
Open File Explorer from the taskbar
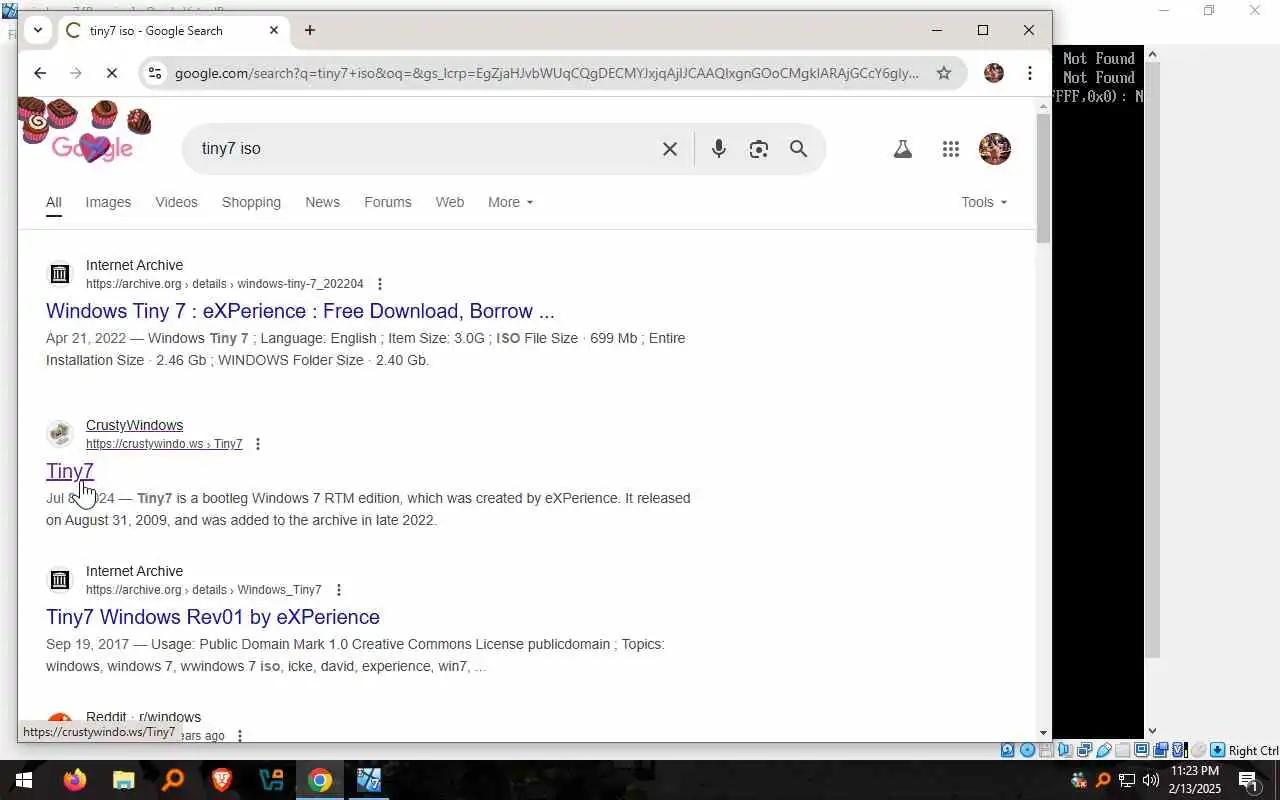pyautogui.click(x=123, y=780)
